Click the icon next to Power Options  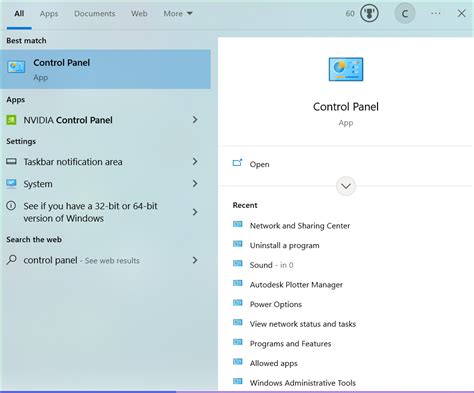coord(238,303)
